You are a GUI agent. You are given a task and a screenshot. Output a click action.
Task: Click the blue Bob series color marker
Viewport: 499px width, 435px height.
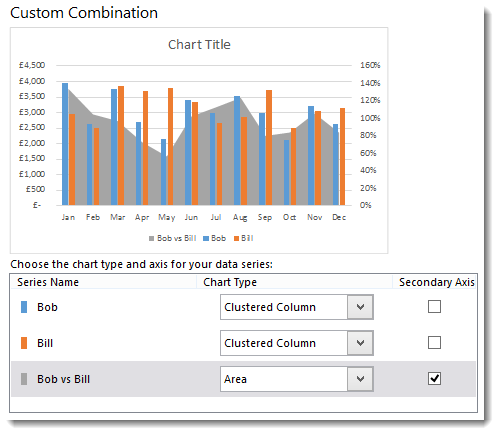(x=24, y=307)
